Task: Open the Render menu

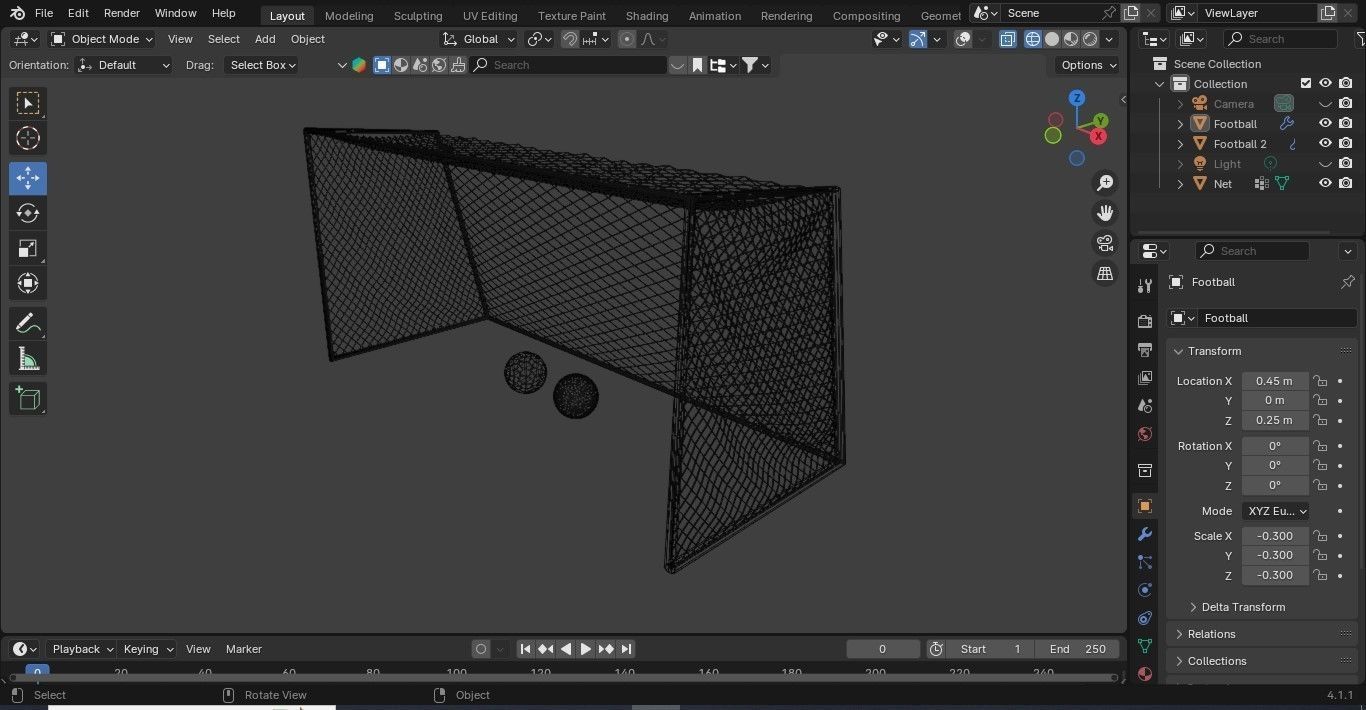Action: (x=122, y=13)
